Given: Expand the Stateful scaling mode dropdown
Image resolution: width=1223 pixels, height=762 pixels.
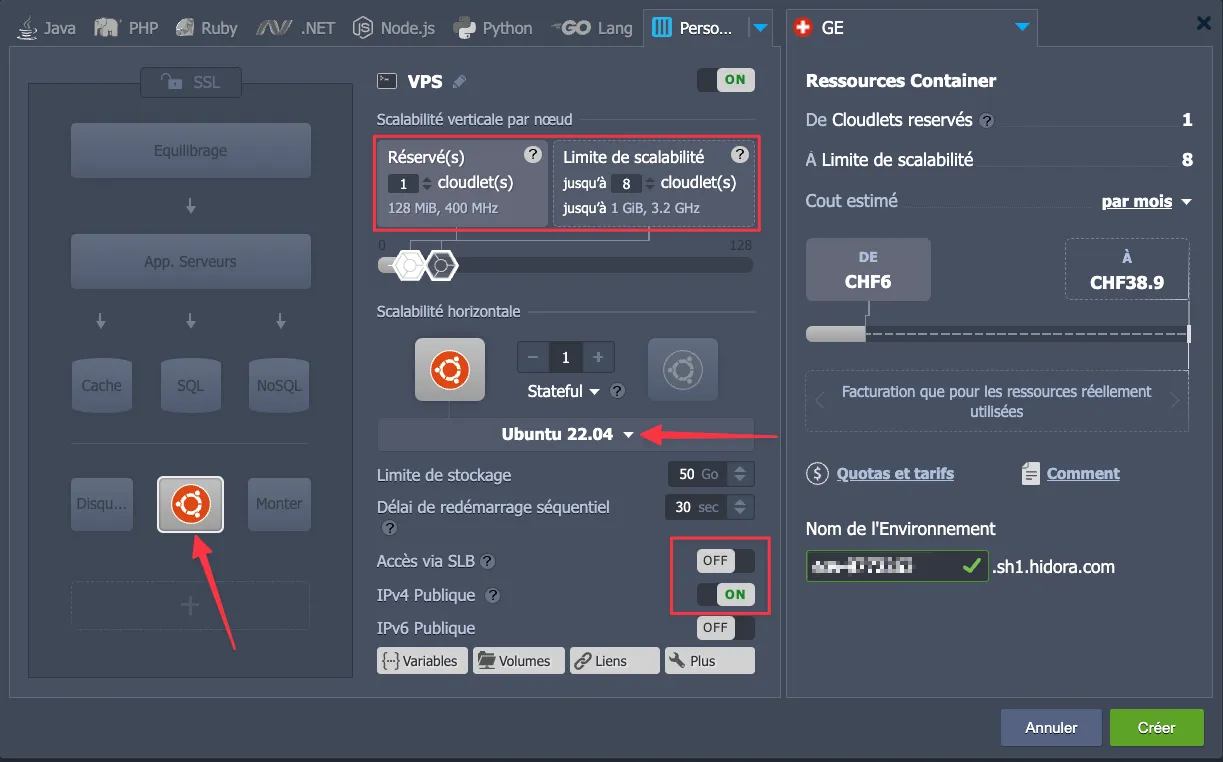Looking at the screenshot, I should (x=564, y=391).
